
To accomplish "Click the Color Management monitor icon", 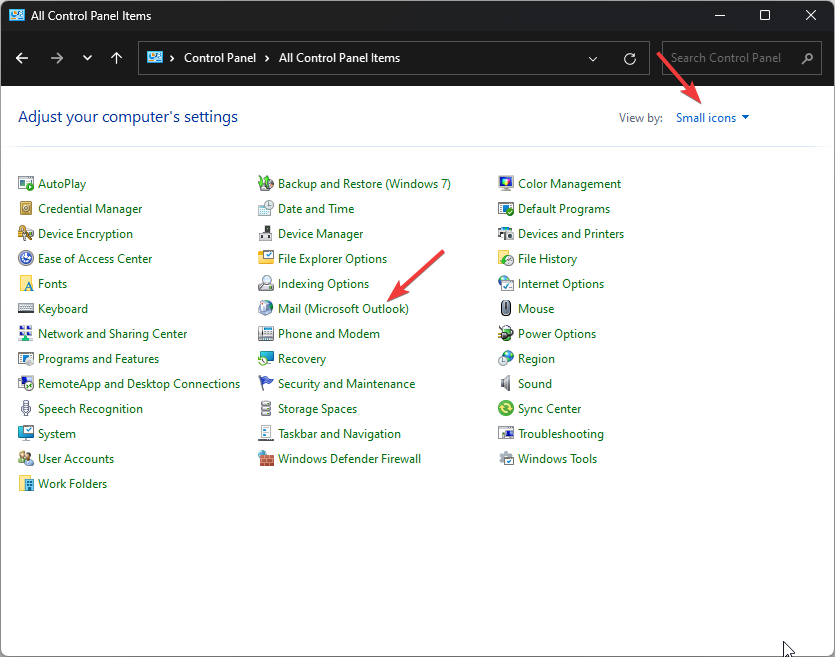I will coord(506,184).
